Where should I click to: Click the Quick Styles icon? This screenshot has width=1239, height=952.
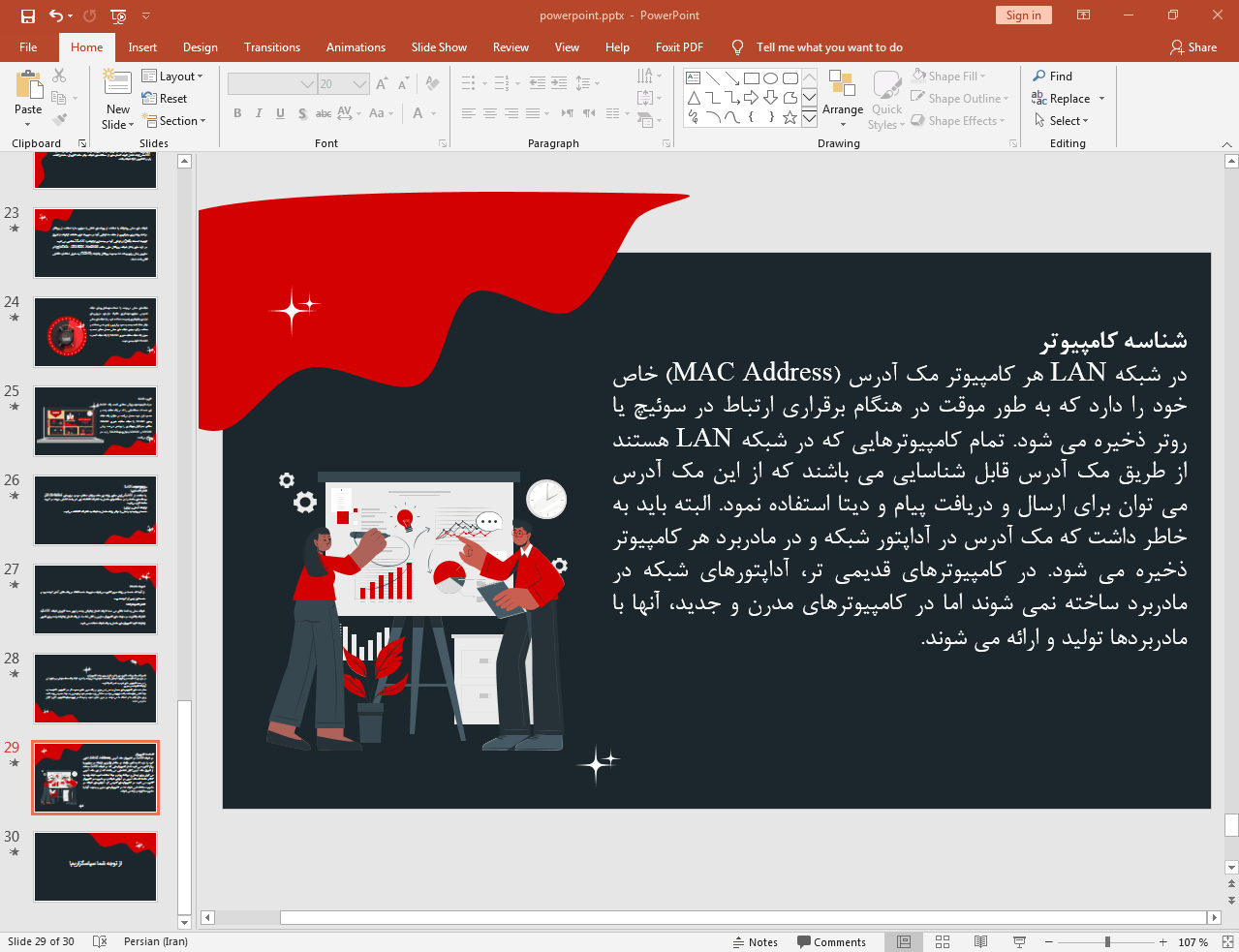tap(886, 85)
